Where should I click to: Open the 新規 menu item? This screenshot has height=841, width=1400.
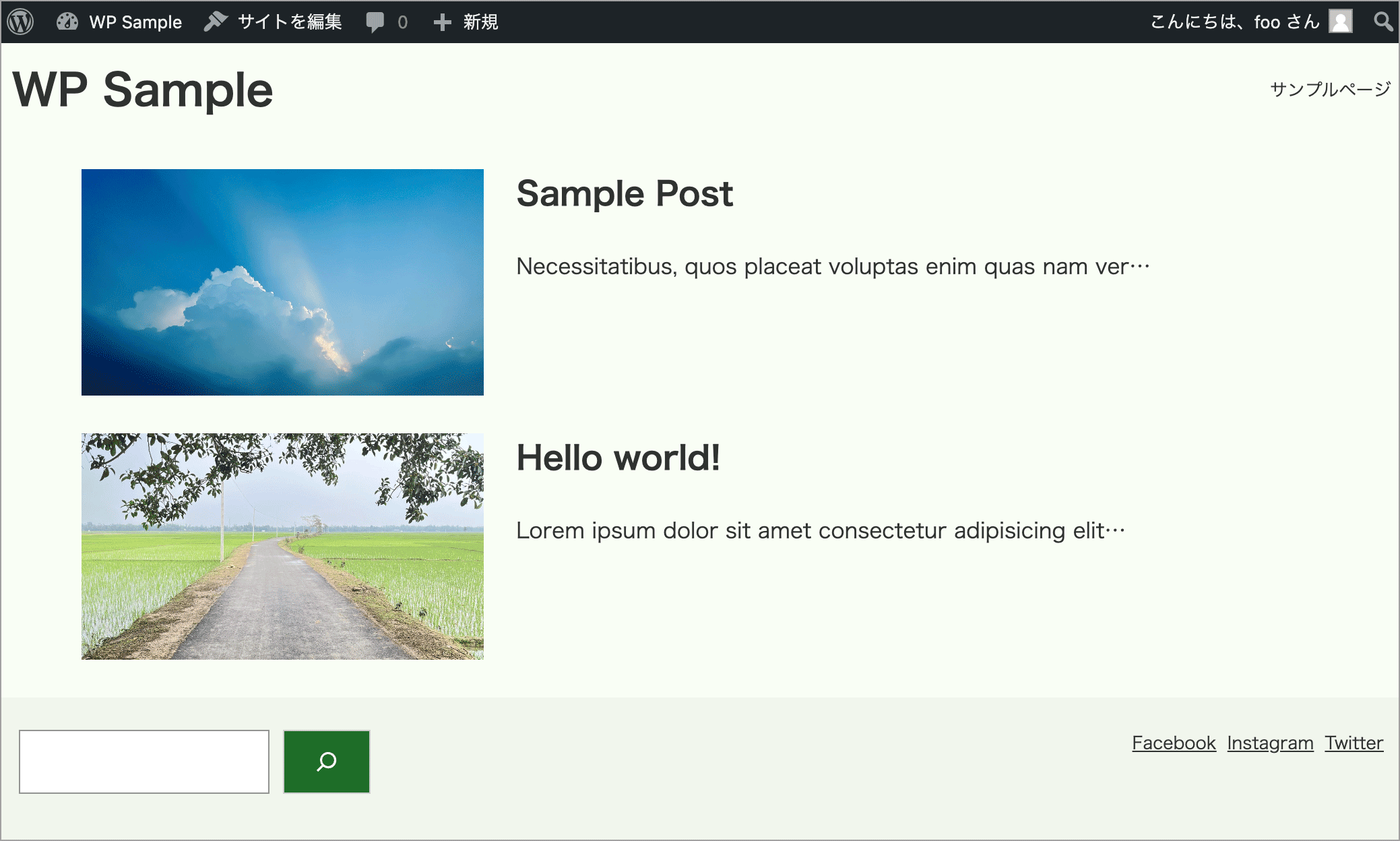480,22
